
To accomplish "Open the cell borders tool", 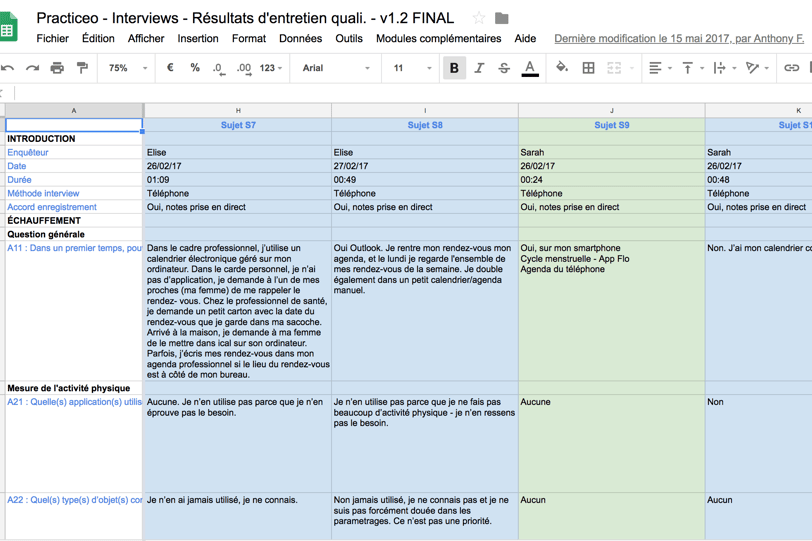I will pos(588,68).
